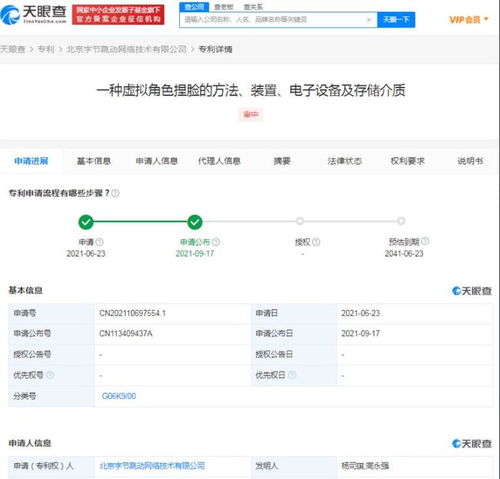This screenshot has width=500, height=479.
Task: Open the question-mark icon next to 授权 step
Action: click(316, 242)
